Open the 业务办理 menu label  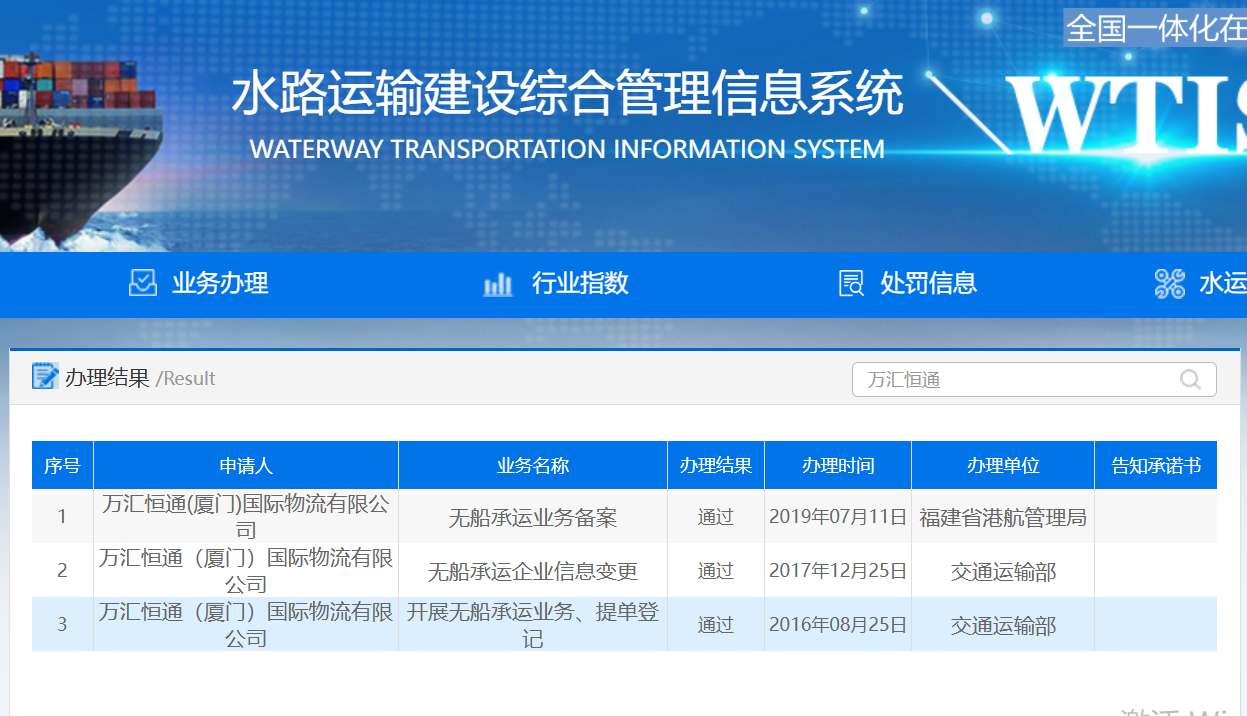coord(220,284)
